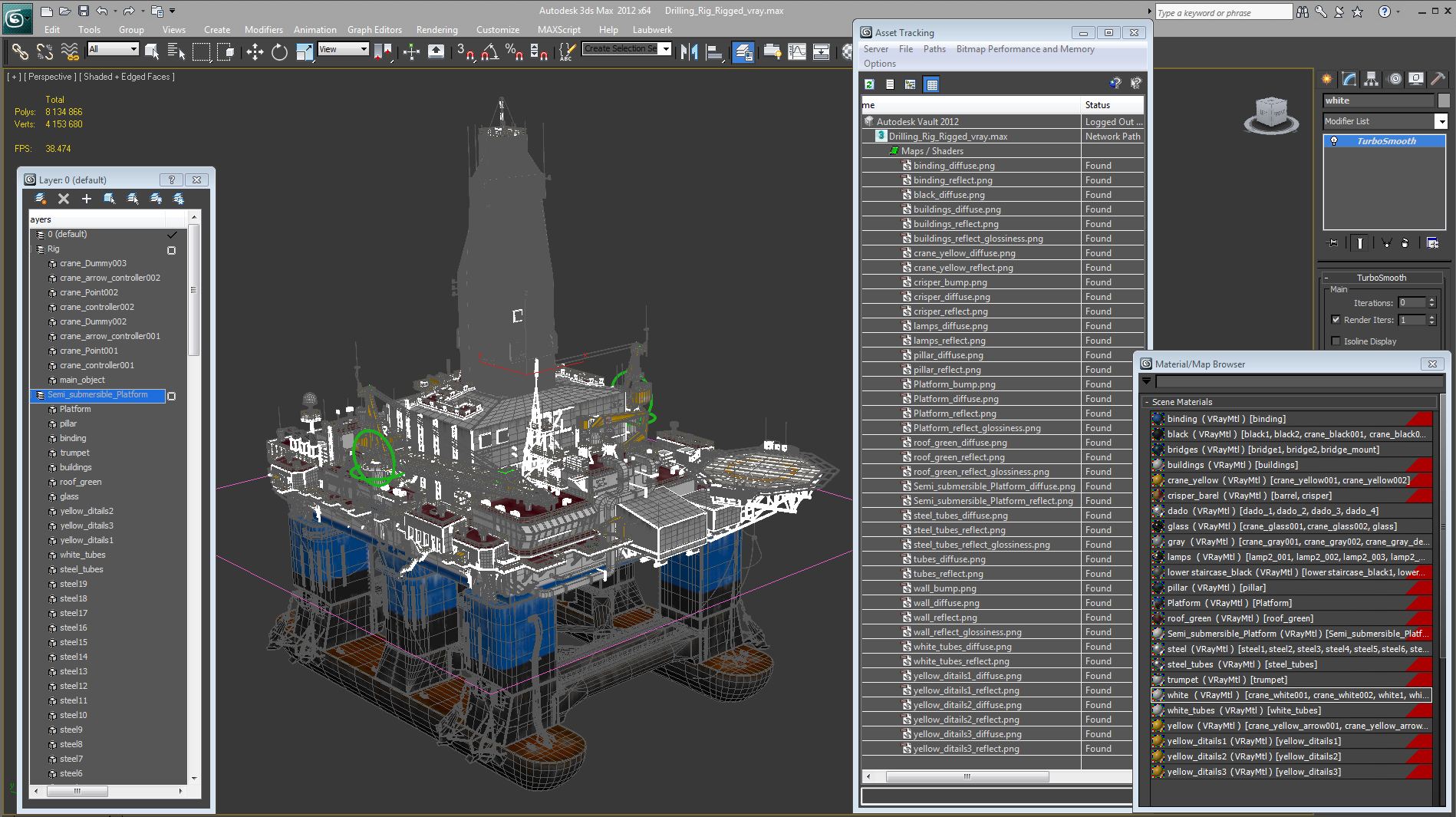1456x817 pixels.
Task: Click Layer dialog vertical scrollbar thumb
Action: coord(193,290)
